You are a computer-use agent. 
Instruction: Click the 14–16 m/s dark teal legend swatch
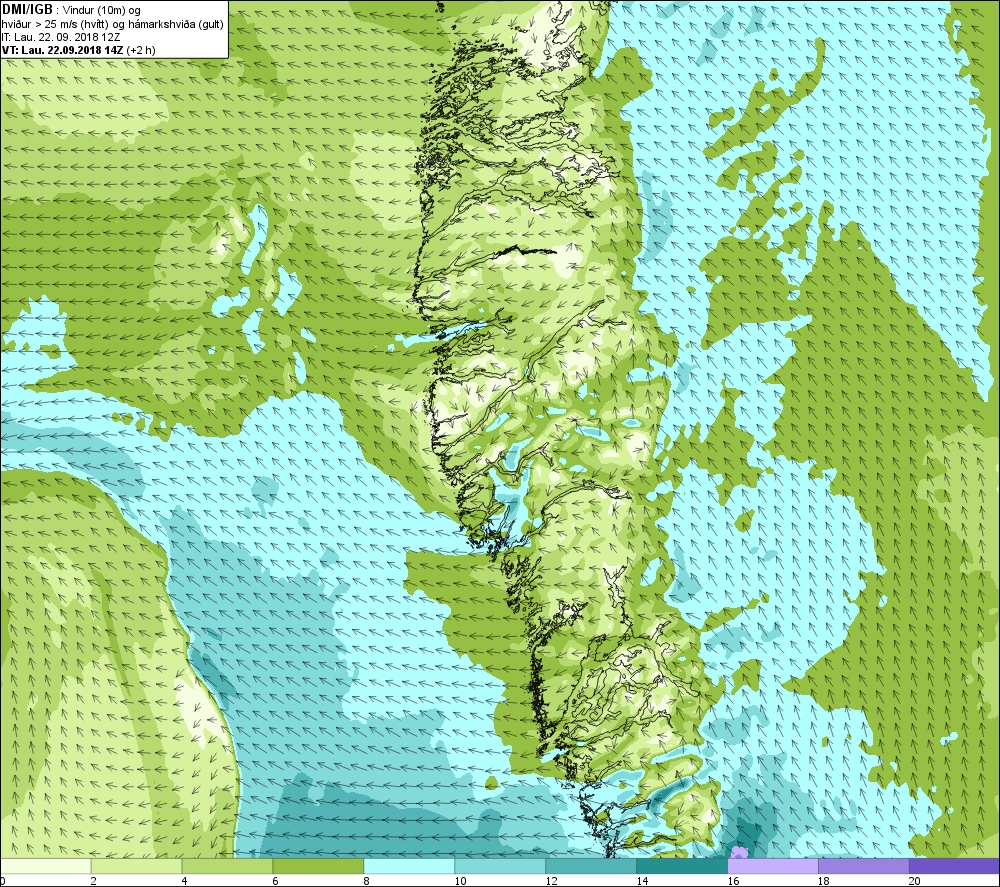coord(682,866)
